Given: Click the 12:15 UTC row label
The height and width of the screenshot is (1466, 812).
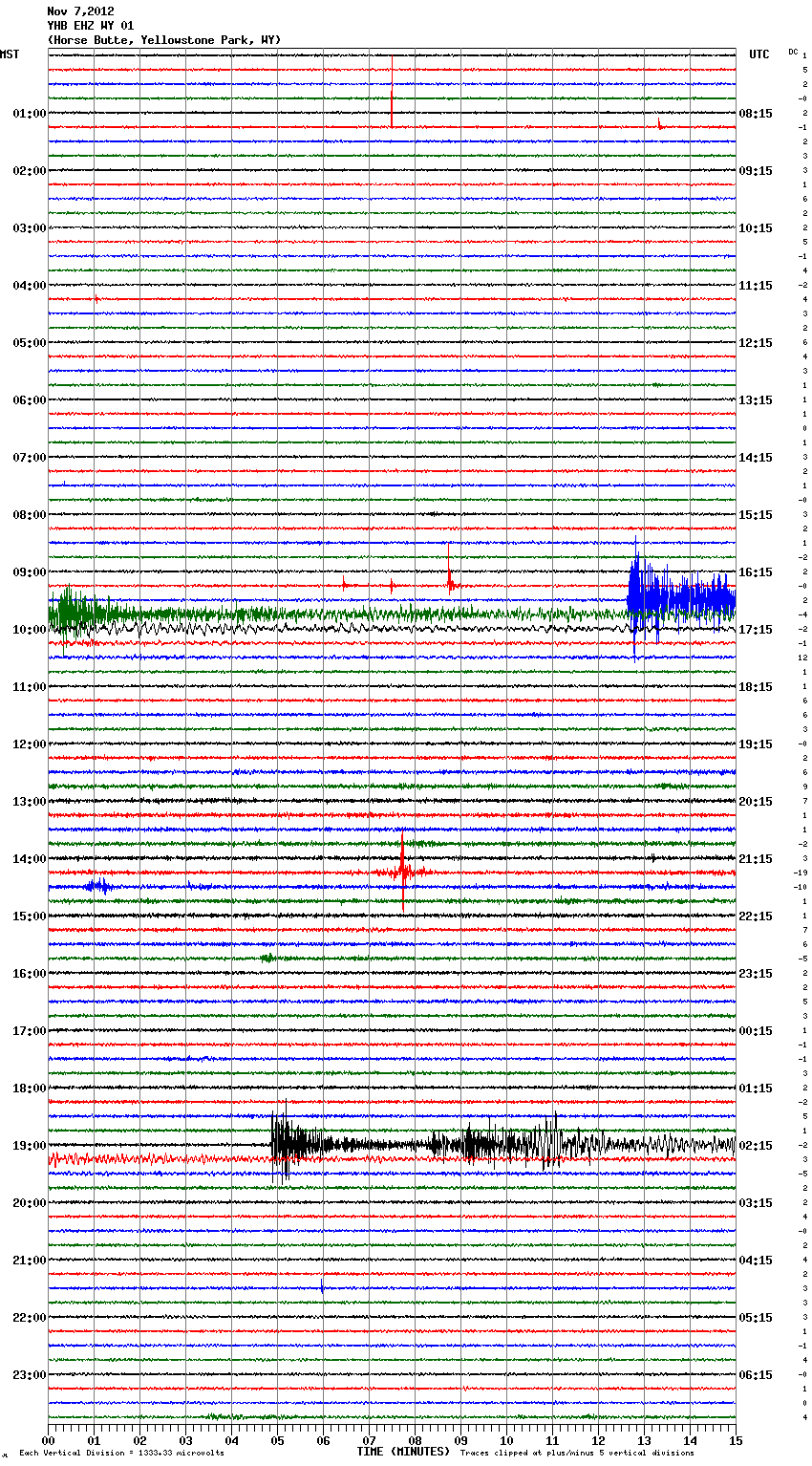Looking at the screenshot, I should pyautogui.click(x=756, y=343).
